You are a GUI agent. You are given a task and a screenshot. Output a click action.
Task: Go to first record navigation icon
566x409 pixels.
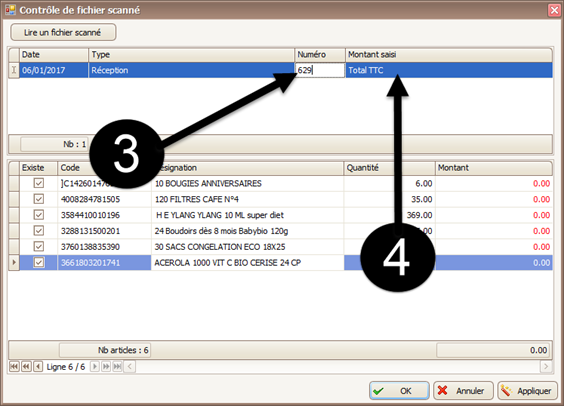tap(14, 367)
